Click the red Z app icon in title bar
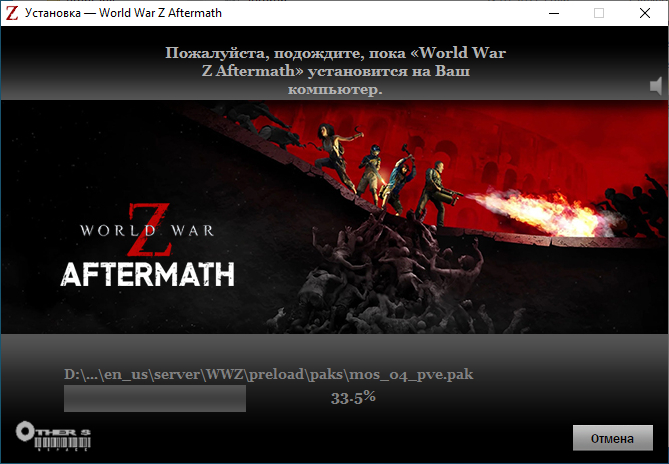This screenshot has width=669, height=464. click(12, 13)
